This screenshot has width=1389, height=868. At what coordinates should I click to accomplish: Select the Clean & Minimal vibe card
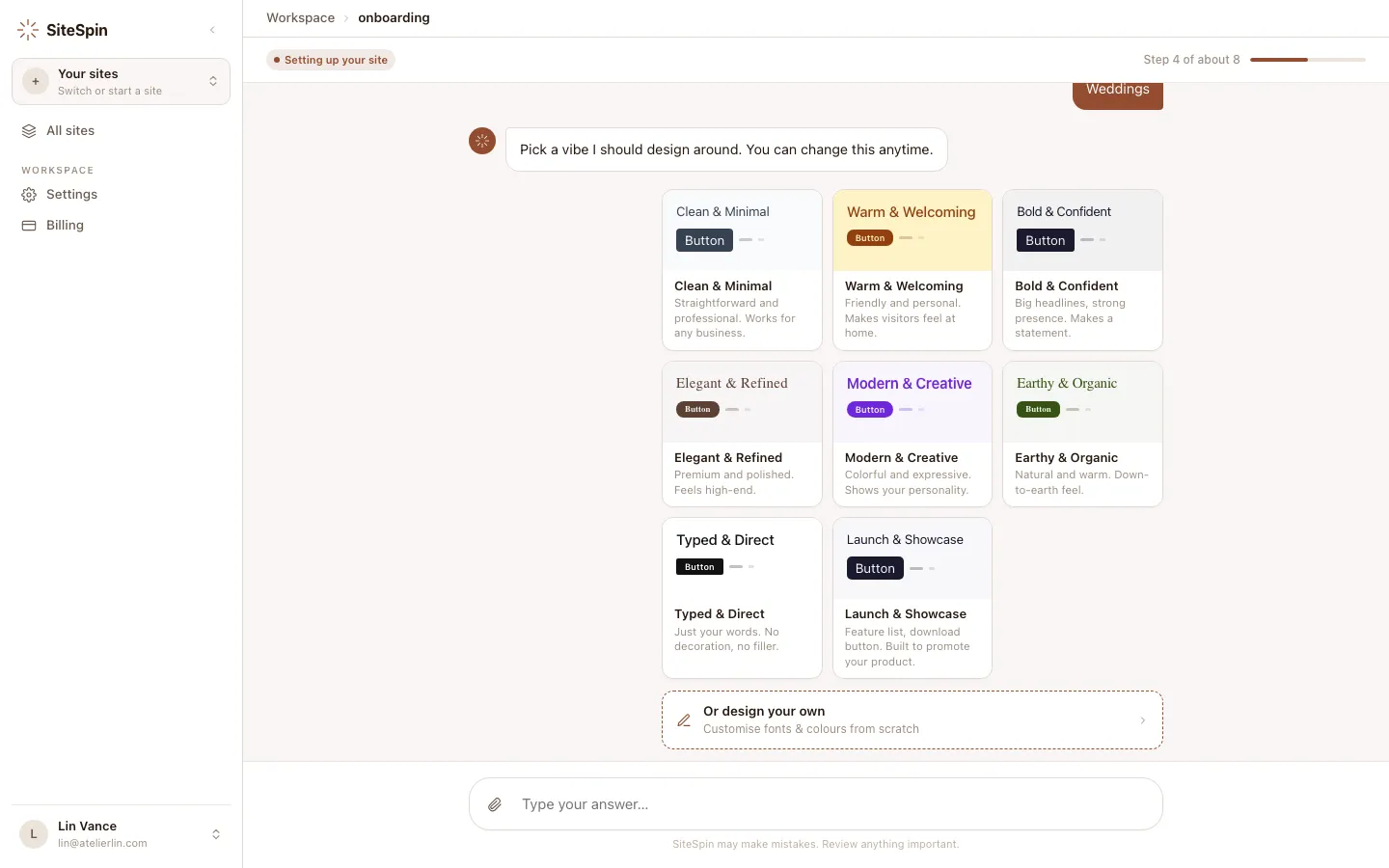[742, 270]
